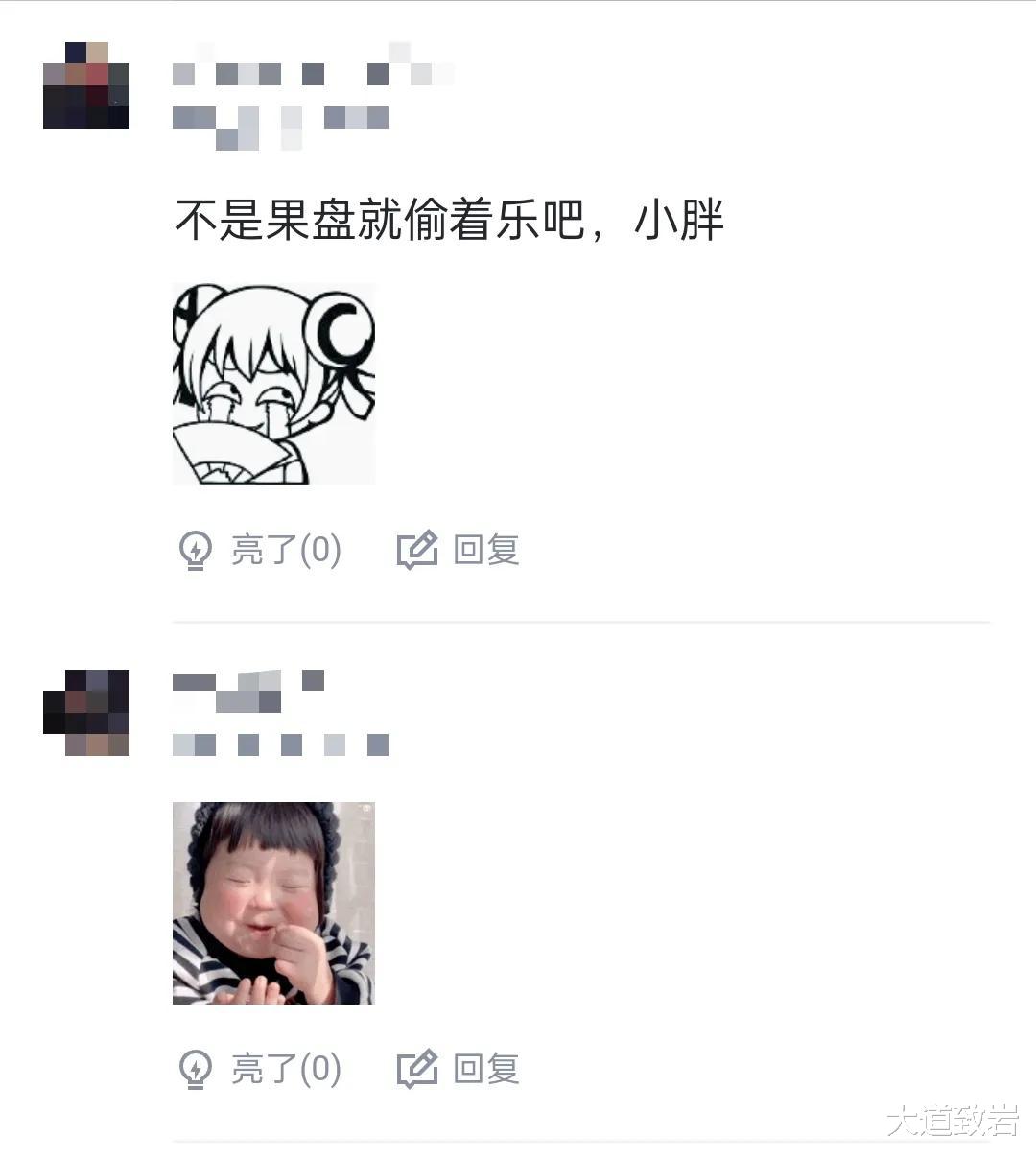This screenshot has height=1159, width=1036.
Task: Click the 大道致岩 watermark
Action: coord(952,1121)
